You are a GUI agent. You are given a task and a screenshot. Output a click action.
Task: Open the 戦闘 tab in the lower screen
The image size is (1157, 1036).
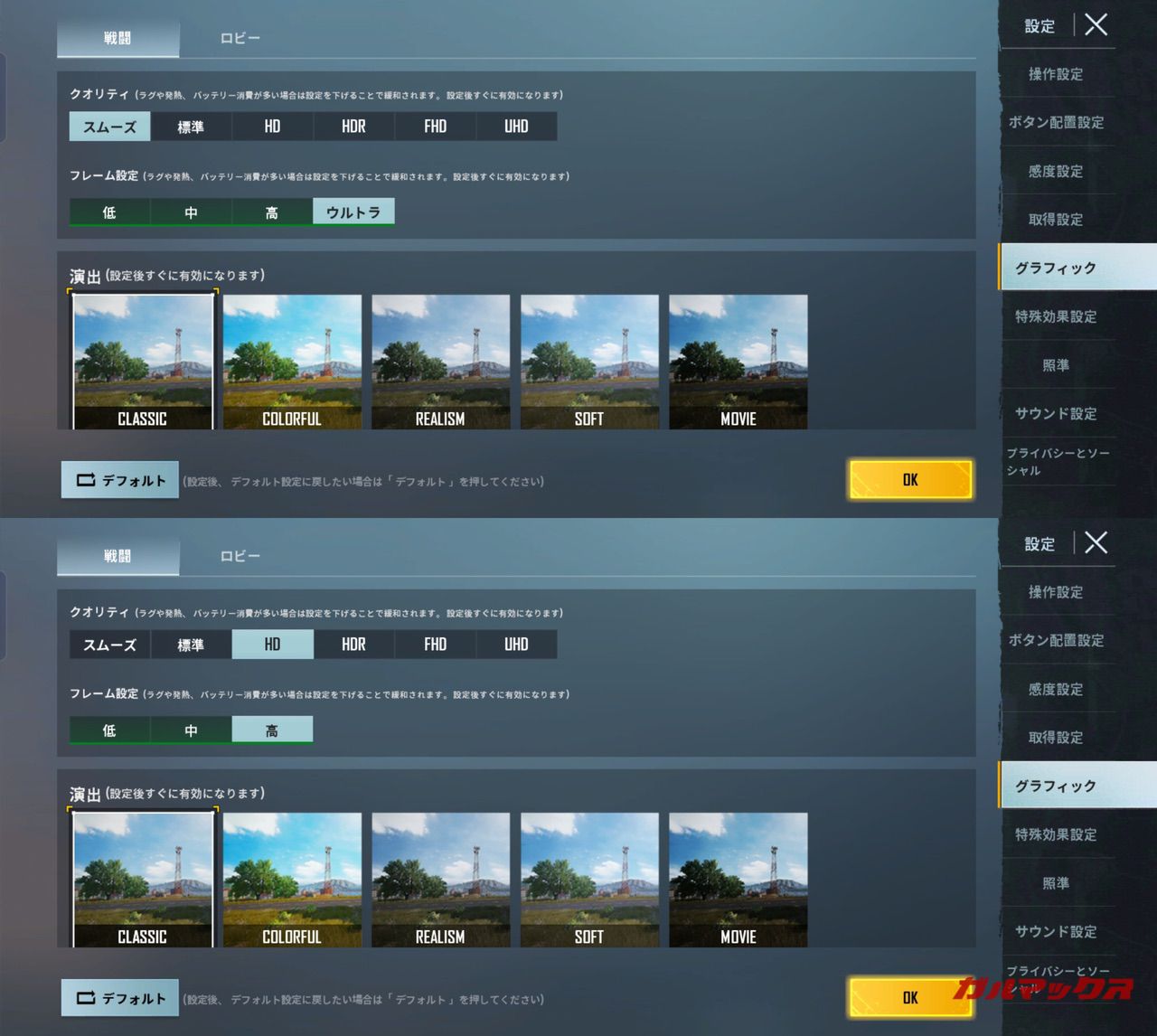click(118, 556)
